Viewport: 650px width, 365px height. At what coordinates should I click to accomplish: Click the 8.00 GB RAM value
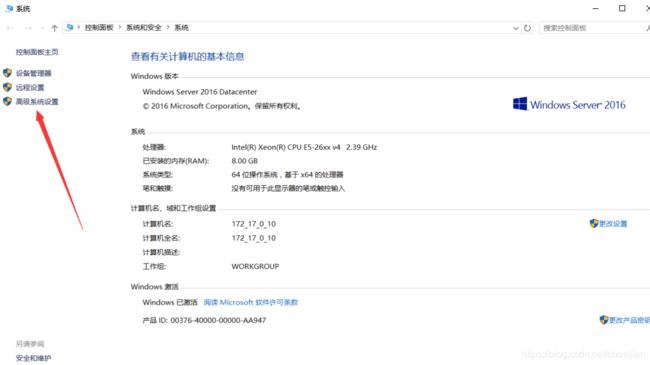coord(245,161)
